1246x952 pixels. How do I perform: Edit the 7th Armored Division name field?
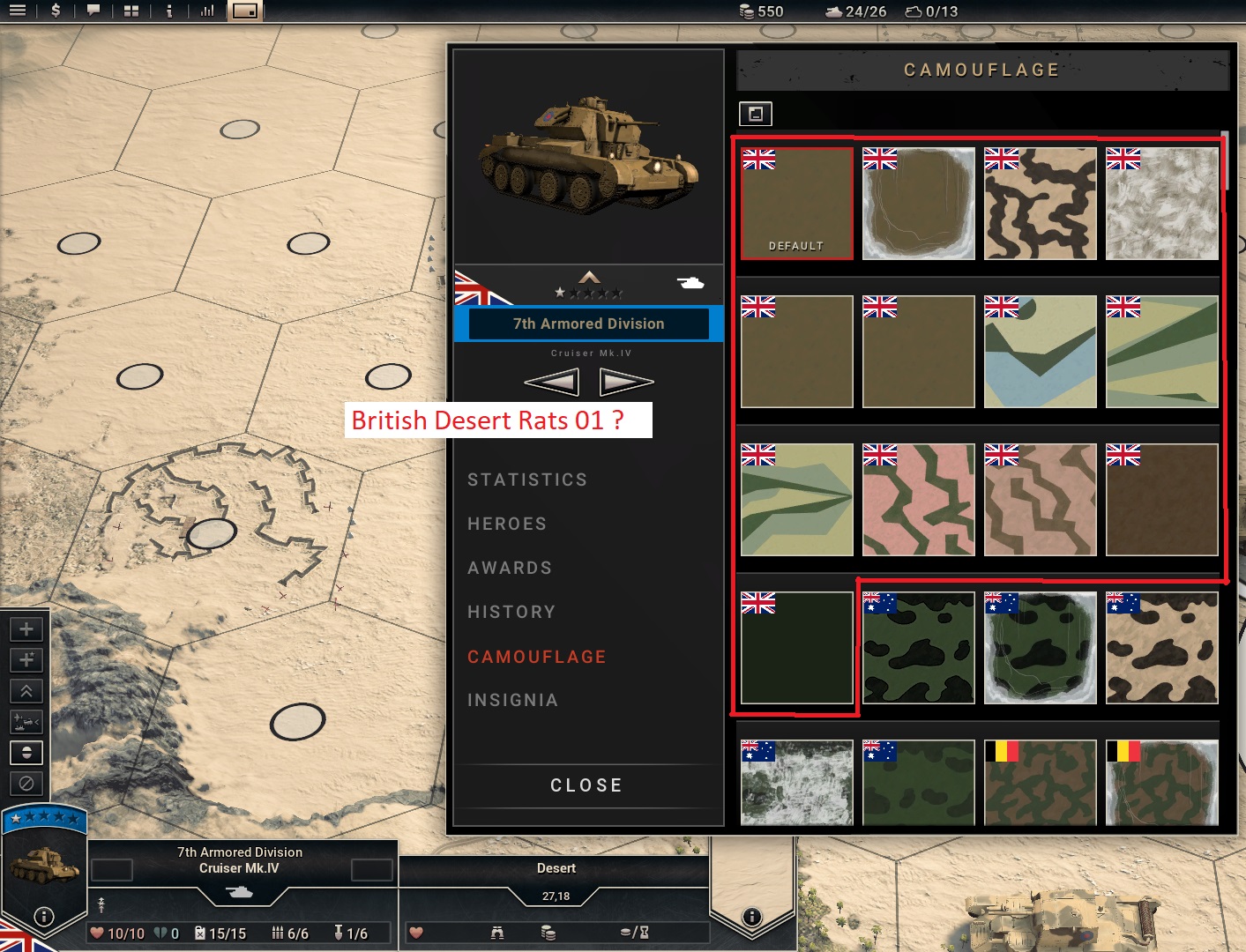[x=589, y=324]
